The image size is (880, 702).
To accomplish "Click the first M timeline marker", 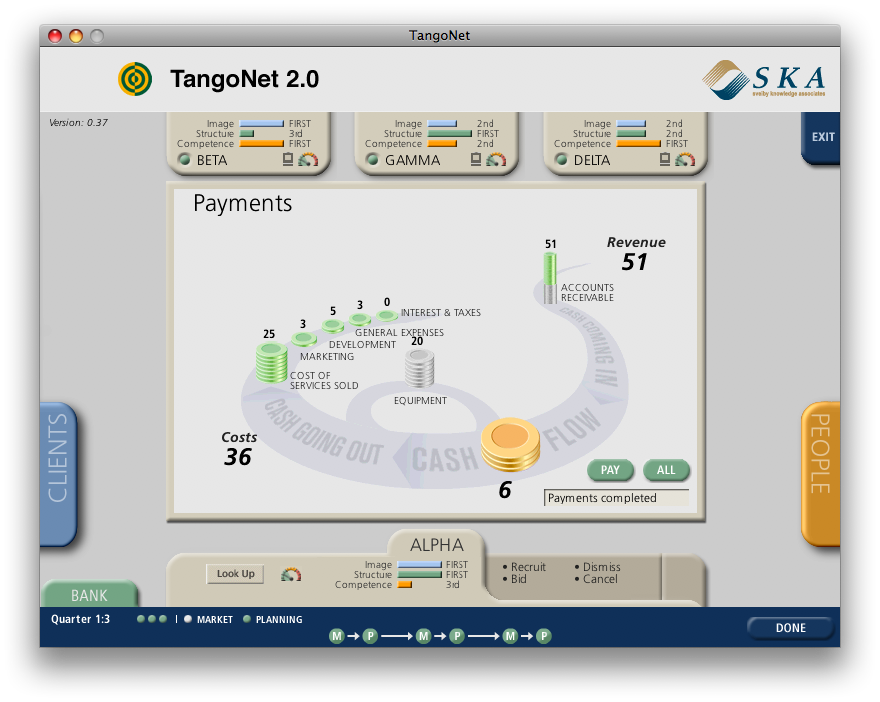I will point(337,636).
